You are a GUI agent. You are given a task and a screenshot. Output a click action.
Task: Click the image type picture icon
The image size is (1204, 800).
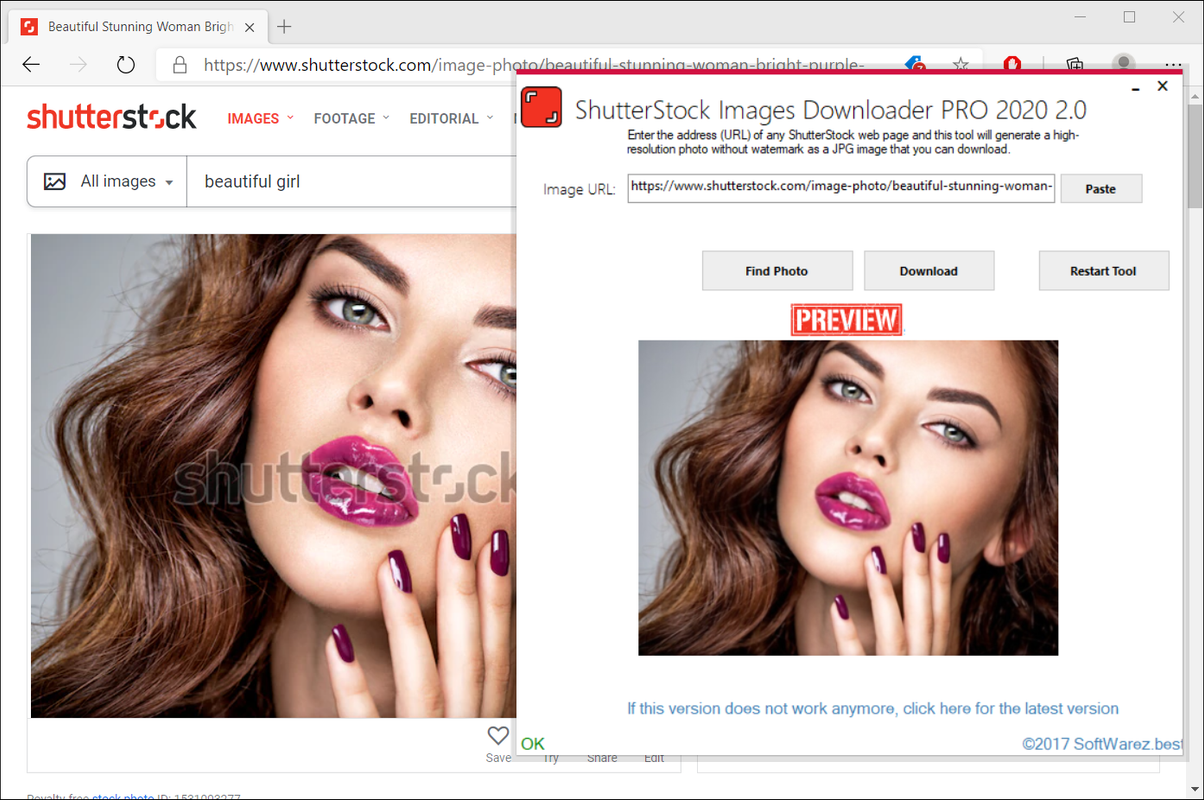point(55,181)
